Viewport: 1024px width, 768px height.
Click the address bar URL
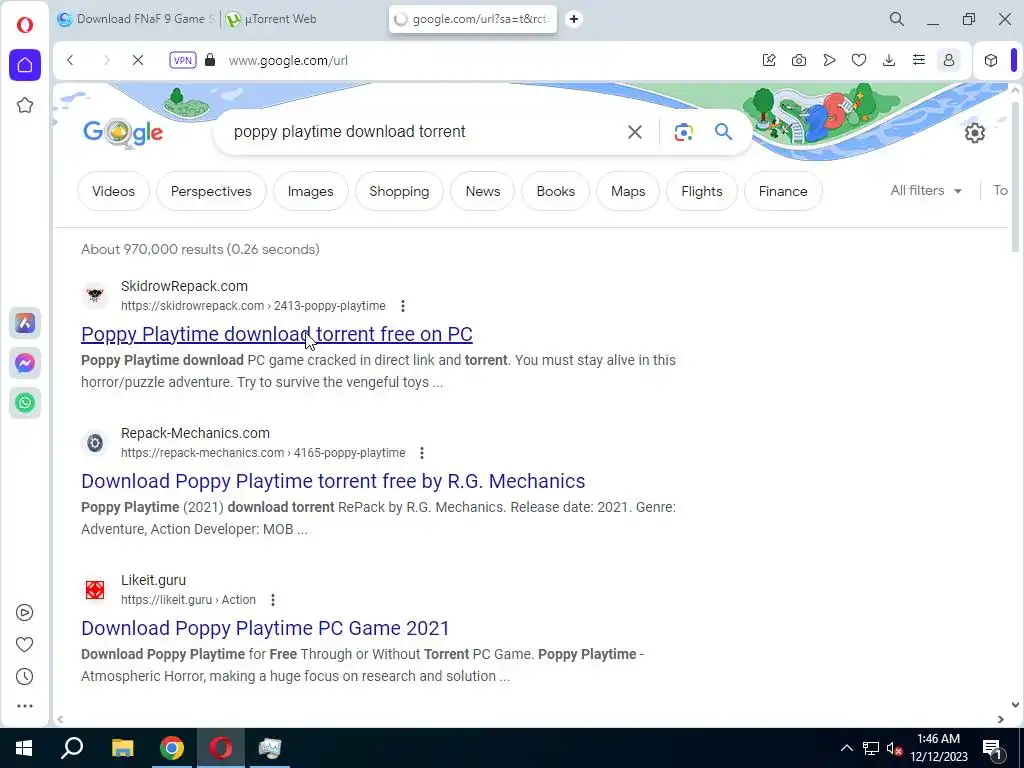pos(288,61)
